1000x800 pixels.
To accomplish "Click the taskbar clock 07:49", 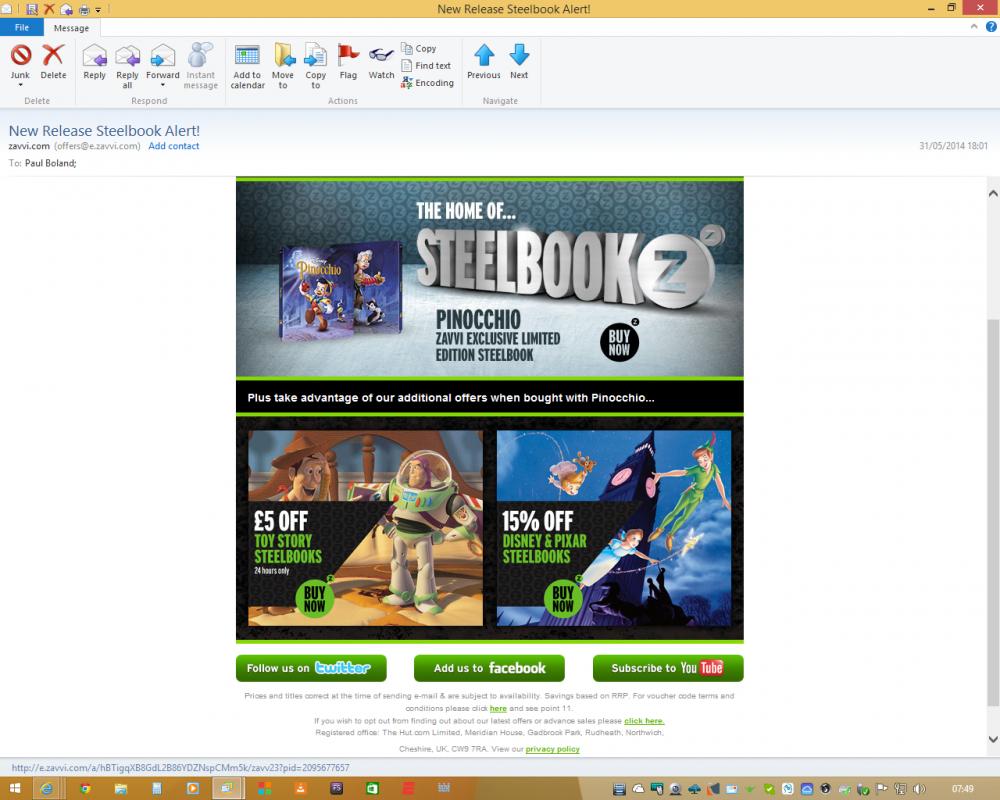I will coord(962,789).
